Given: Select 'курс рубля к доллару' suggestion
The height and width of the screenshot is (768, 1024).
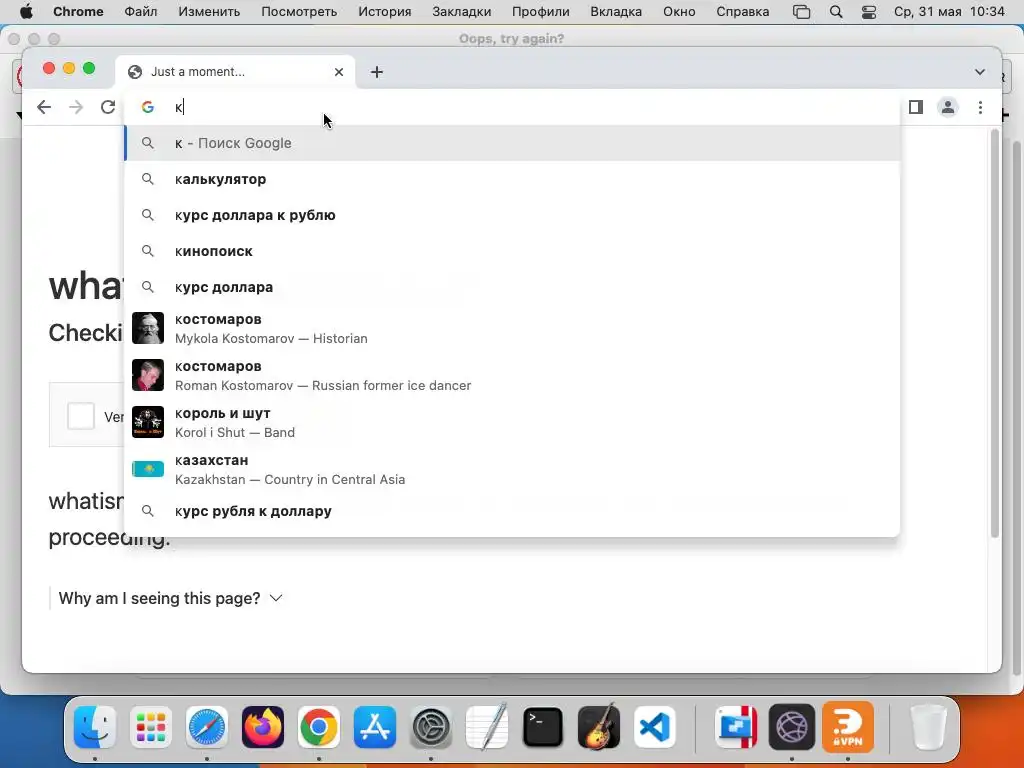Looking at the screenshot, I should pos(512,511).
